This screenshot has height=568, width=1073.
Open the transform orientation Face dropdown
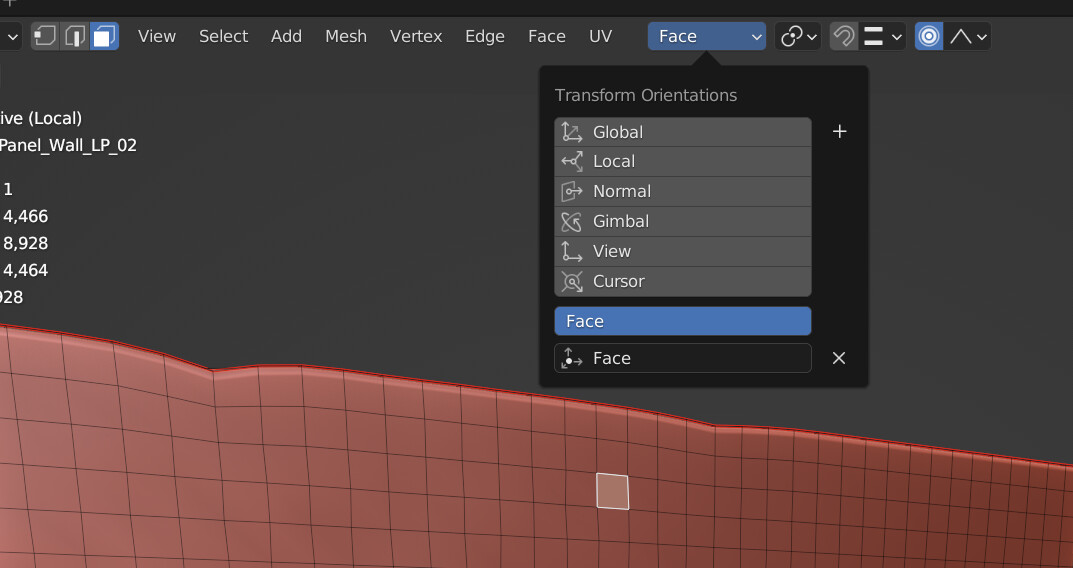pos(707,36)
